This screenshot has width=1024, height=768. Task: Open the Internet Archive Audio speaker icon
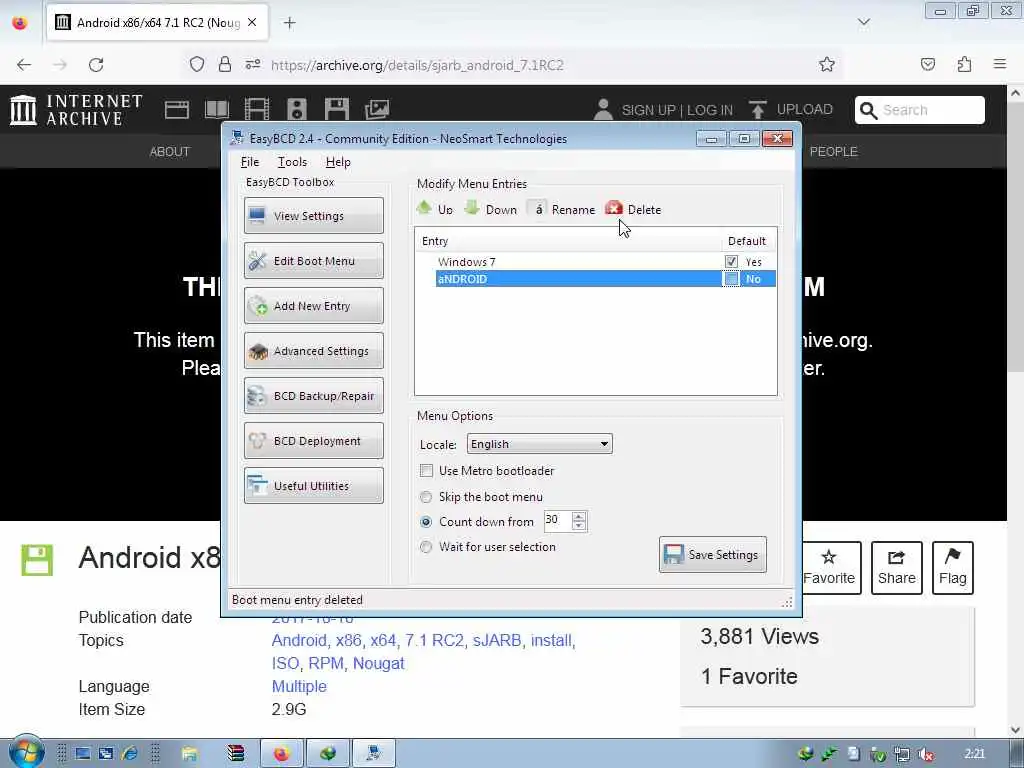coord(296,110)
